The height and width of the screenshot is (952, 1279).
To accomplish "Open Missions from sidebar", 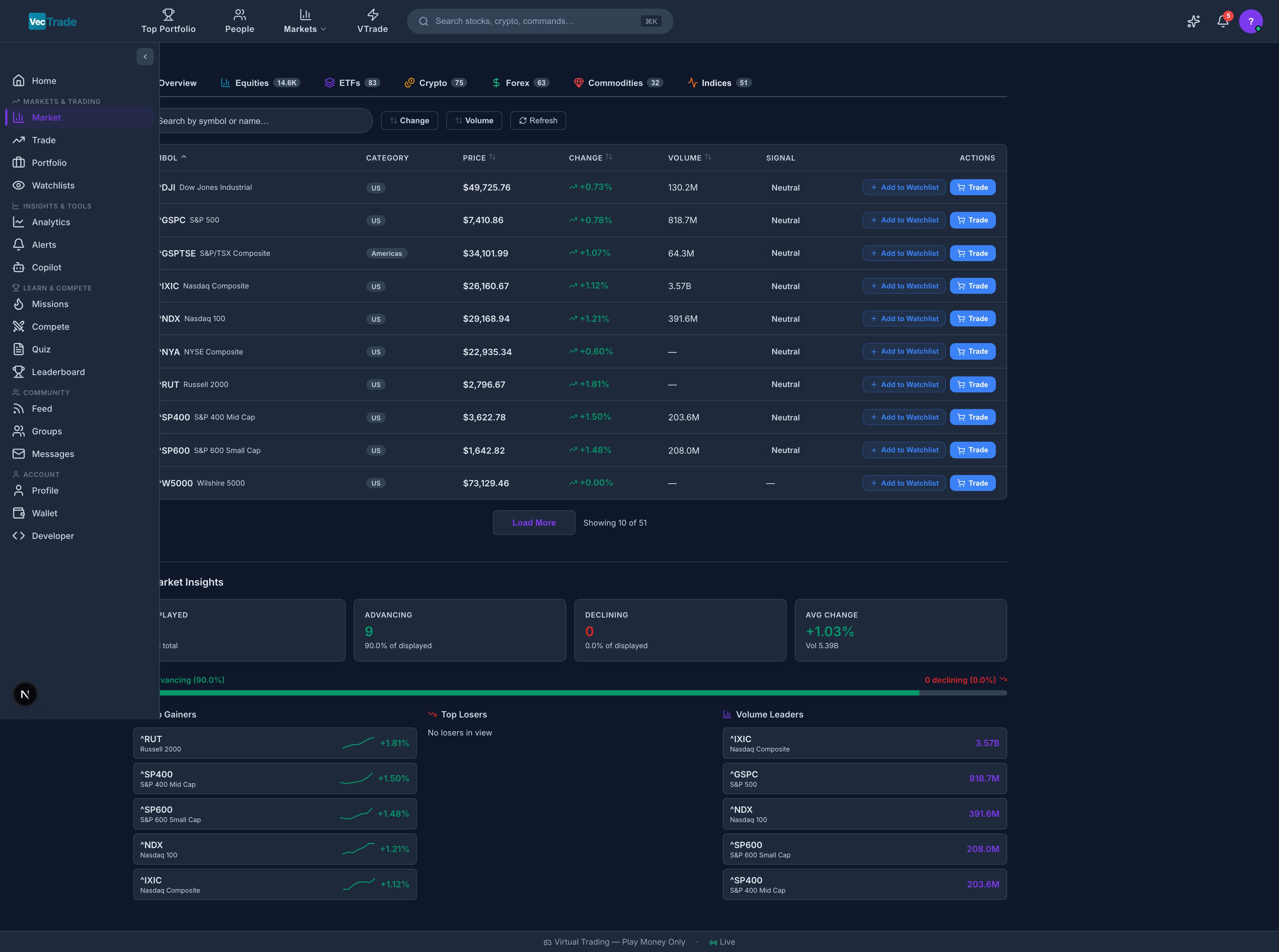I will 80,304.
